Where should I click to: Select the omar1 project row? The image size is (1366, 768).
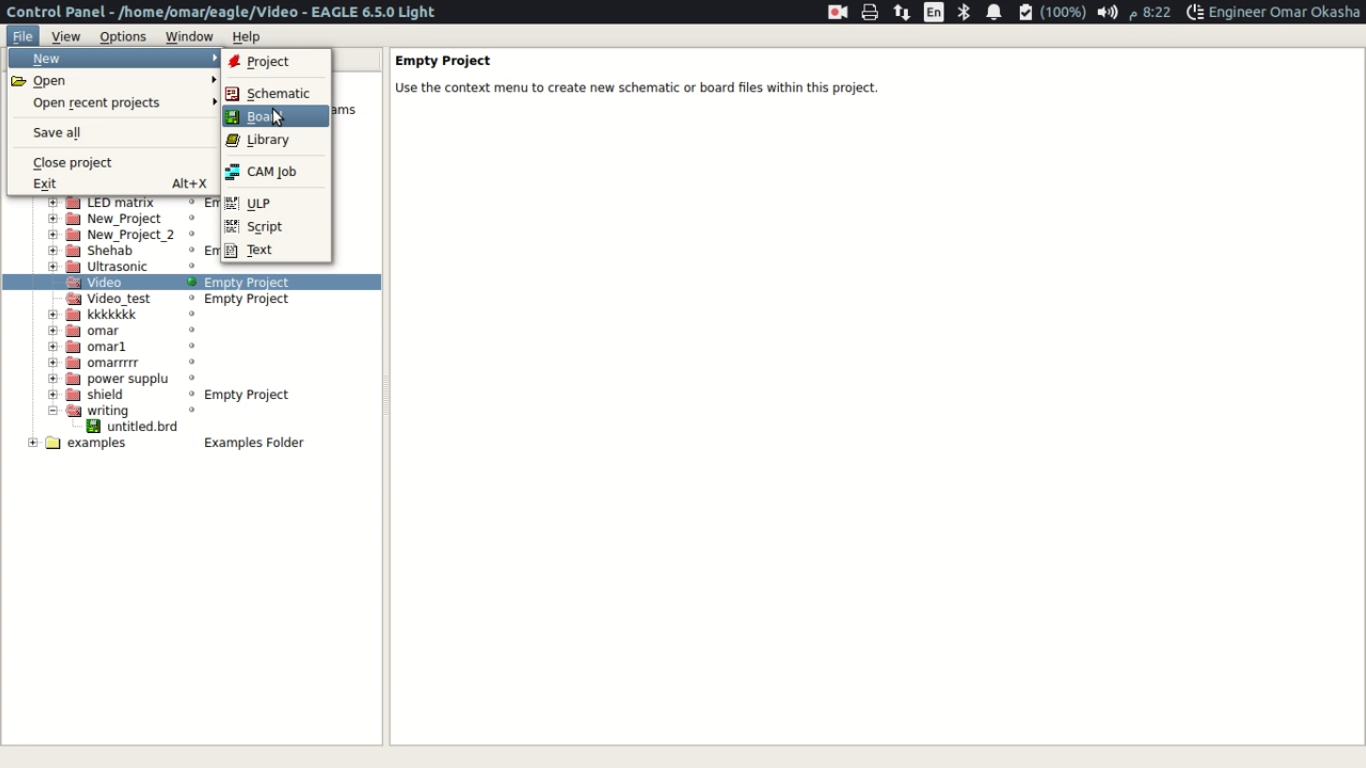pos(192,347)
